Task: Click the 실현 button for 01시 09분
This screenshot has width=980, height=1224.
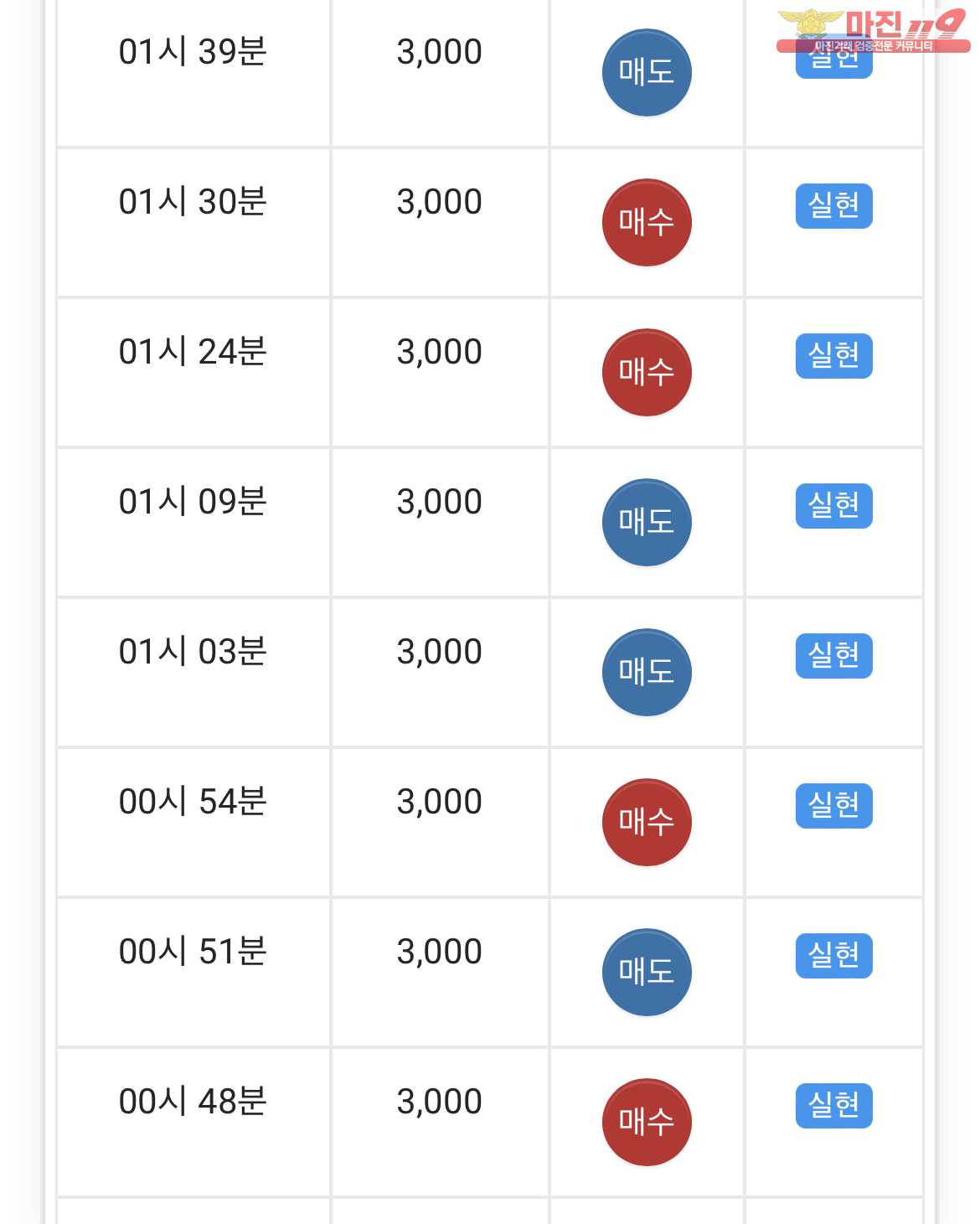Action: click(x=834, y=506)
